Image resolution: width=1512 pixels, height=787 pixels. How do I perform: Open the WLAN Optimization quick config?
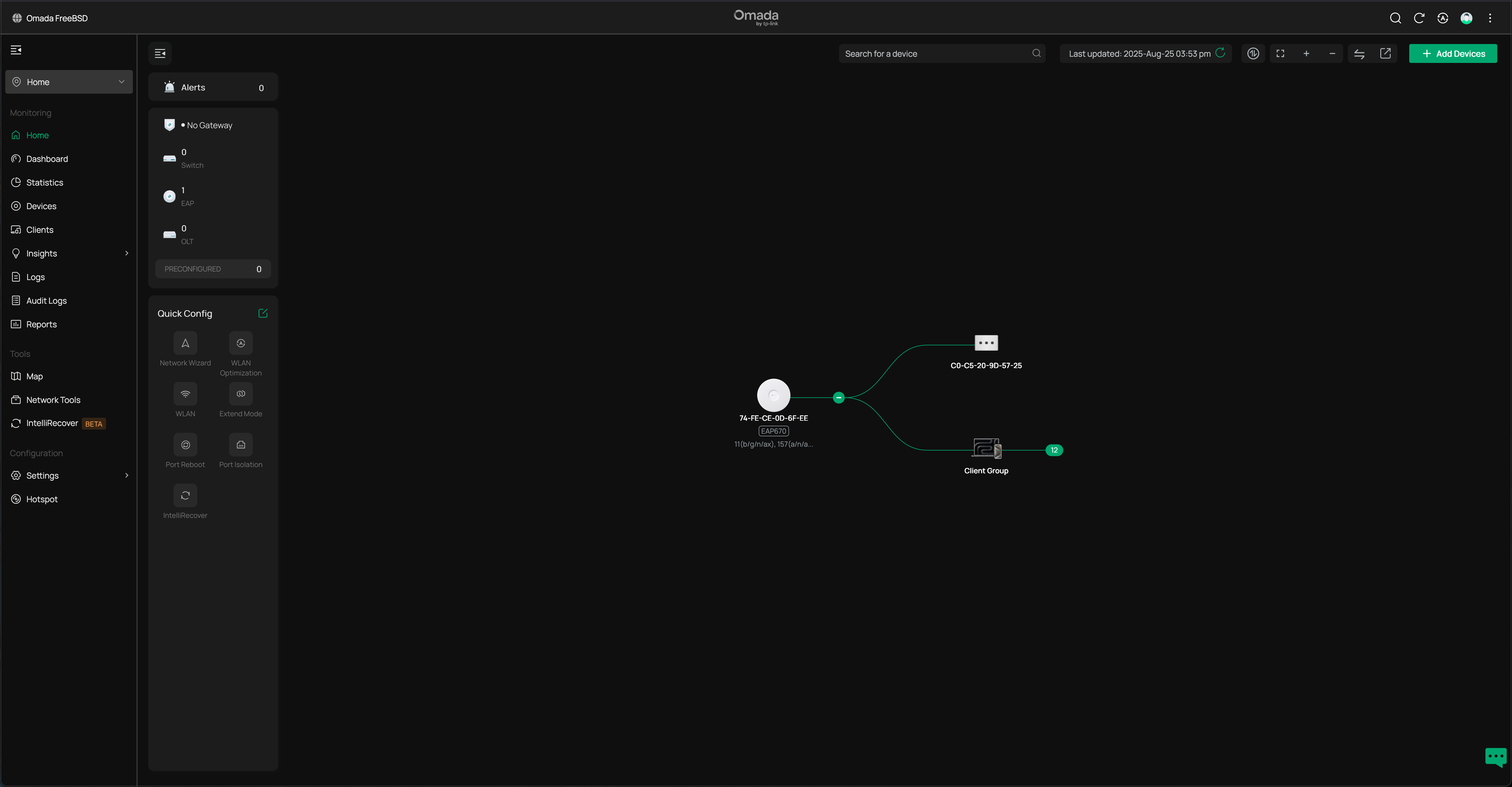click(x=241, y=343)
